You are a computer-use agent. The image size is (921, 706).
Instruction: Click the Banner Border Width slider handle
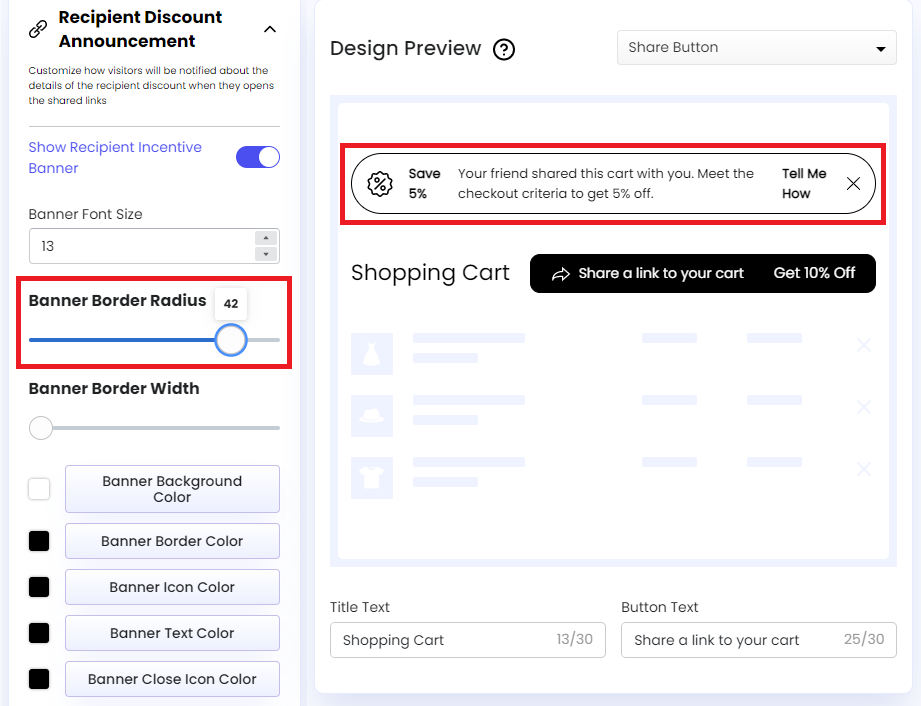(41, 428)
